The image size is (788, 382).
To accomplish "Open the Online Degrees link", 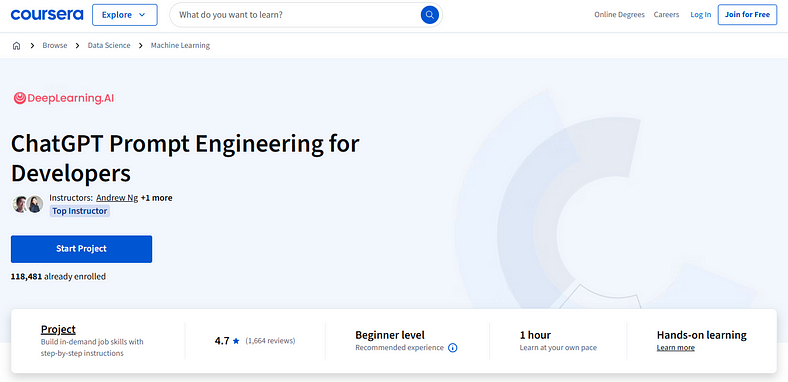I will pyautogui.click(x=619, y=15).
